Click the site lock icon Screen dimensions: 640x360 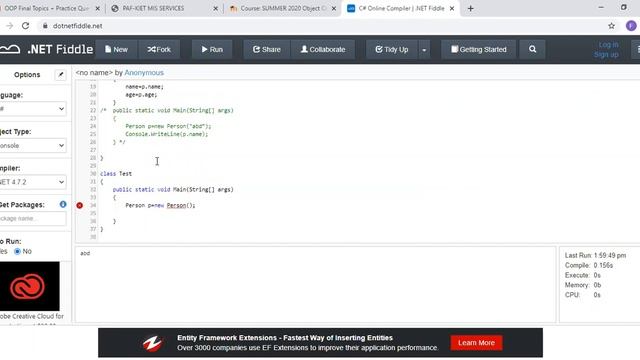coord(45,26)
